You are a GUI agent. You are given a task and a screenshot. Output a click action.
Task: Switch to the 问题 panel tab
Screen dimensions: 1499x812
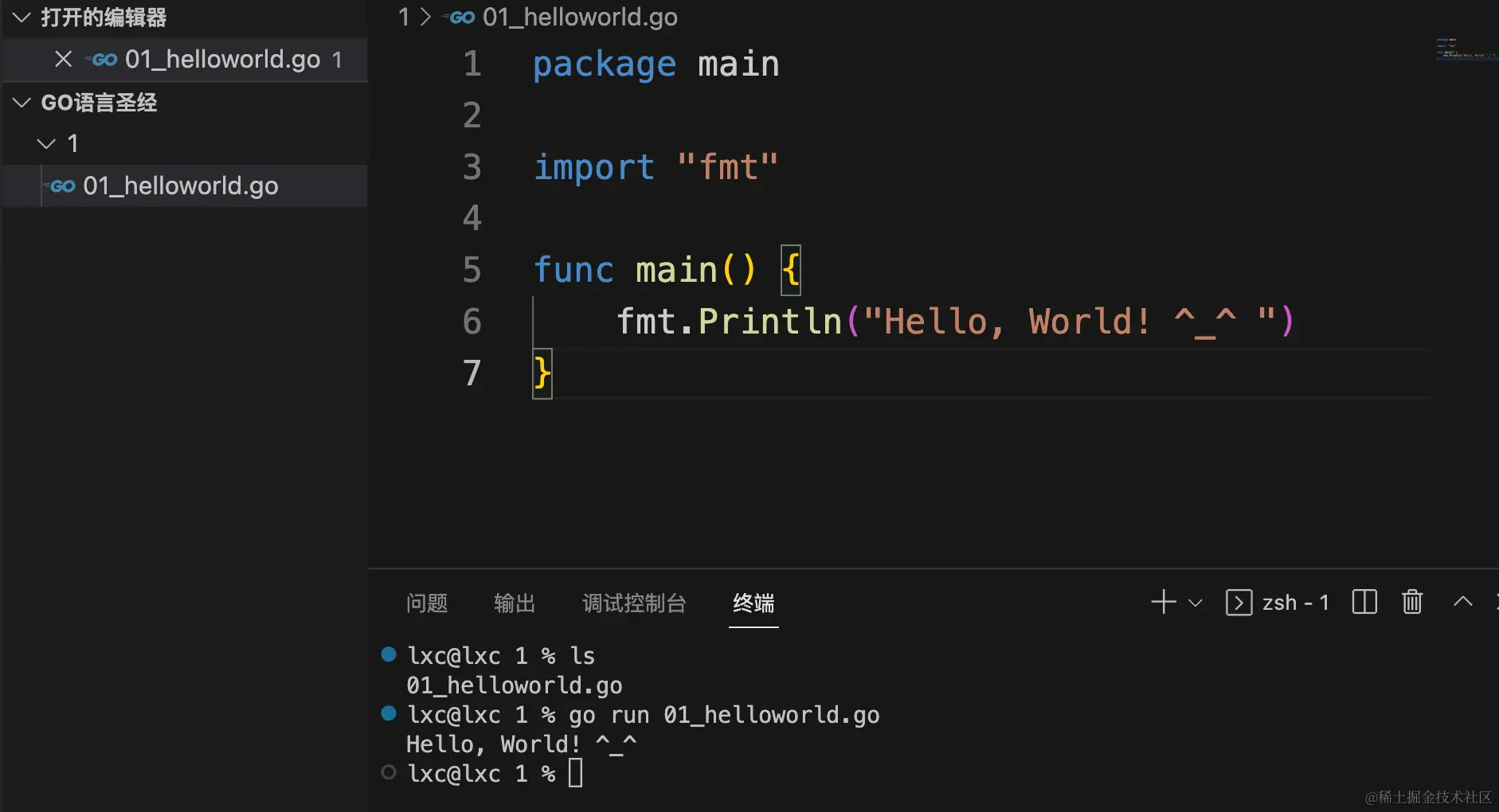click(x=427, y=603)
